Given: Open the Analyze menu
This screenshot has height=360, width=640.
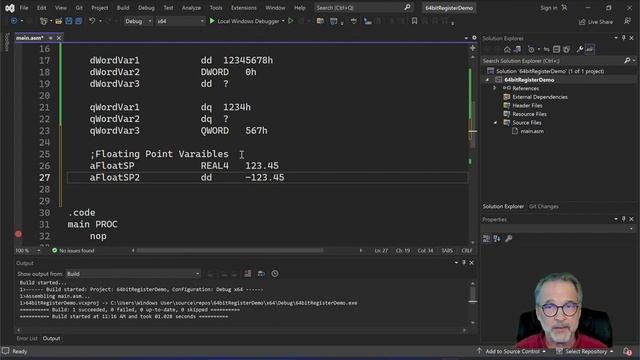Looking at the screenshot, I should [191, 8].
